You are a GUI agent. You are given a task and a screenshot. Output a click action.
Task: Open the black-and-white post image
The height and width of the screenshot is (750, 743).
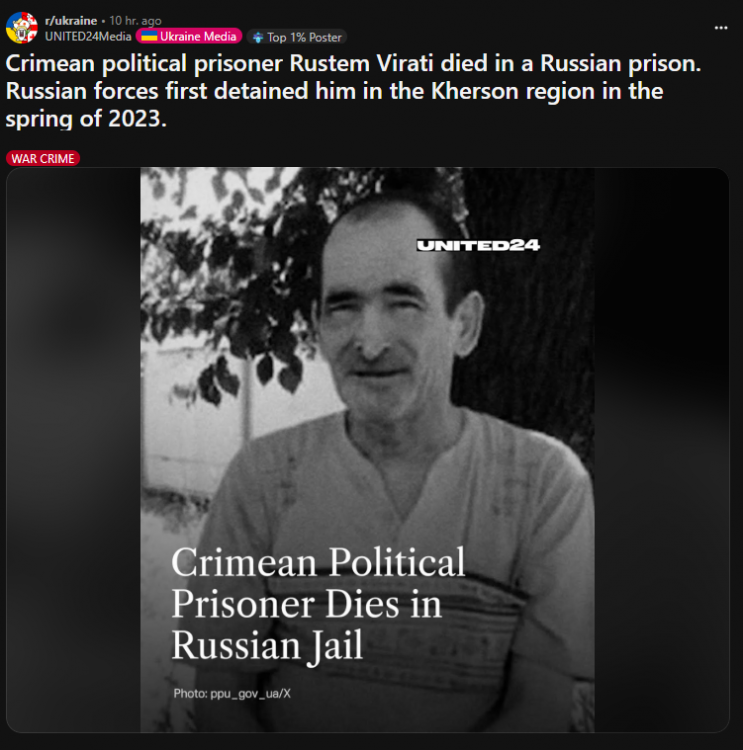[x=367, y=450]
